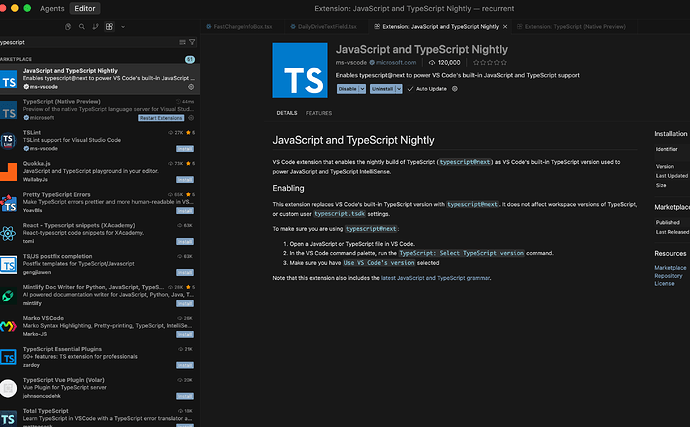Click the large TS extension logo
The height and width of the screenshot is (427, 690).
click(300, 70)
